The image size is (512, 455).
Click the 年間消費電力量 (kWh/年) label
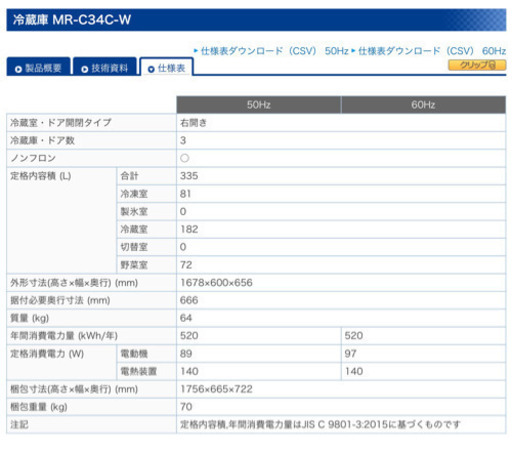64,336
